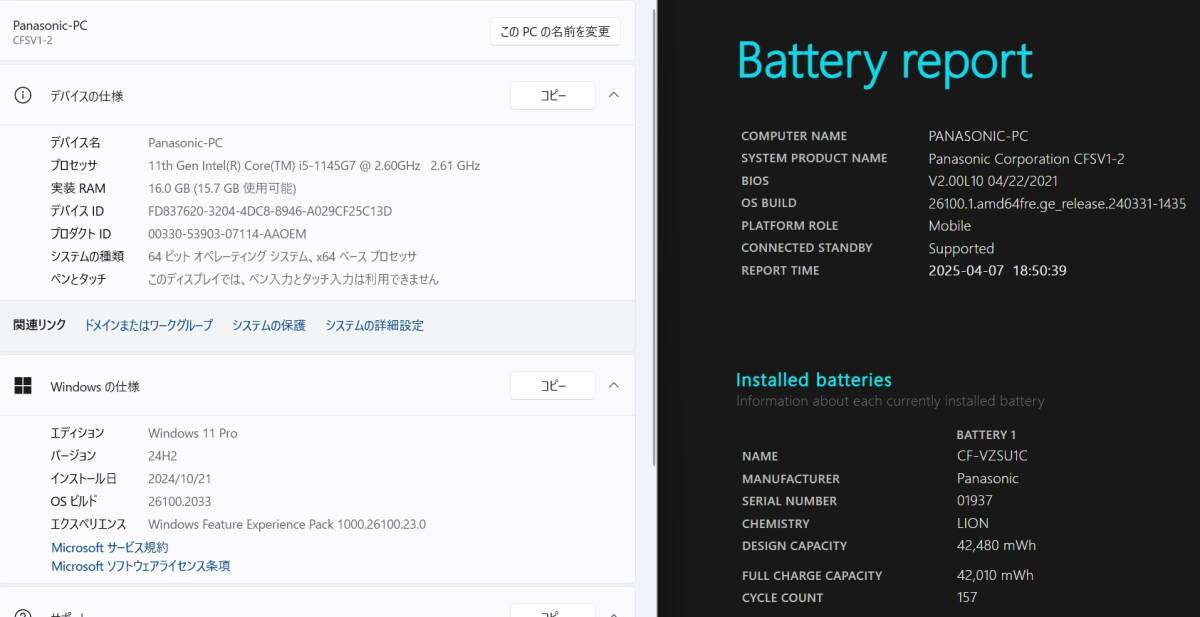Select the Battery report heading
Image resolution: width=1200 pixels, height=617 pixels.
[x=885, y=61]
